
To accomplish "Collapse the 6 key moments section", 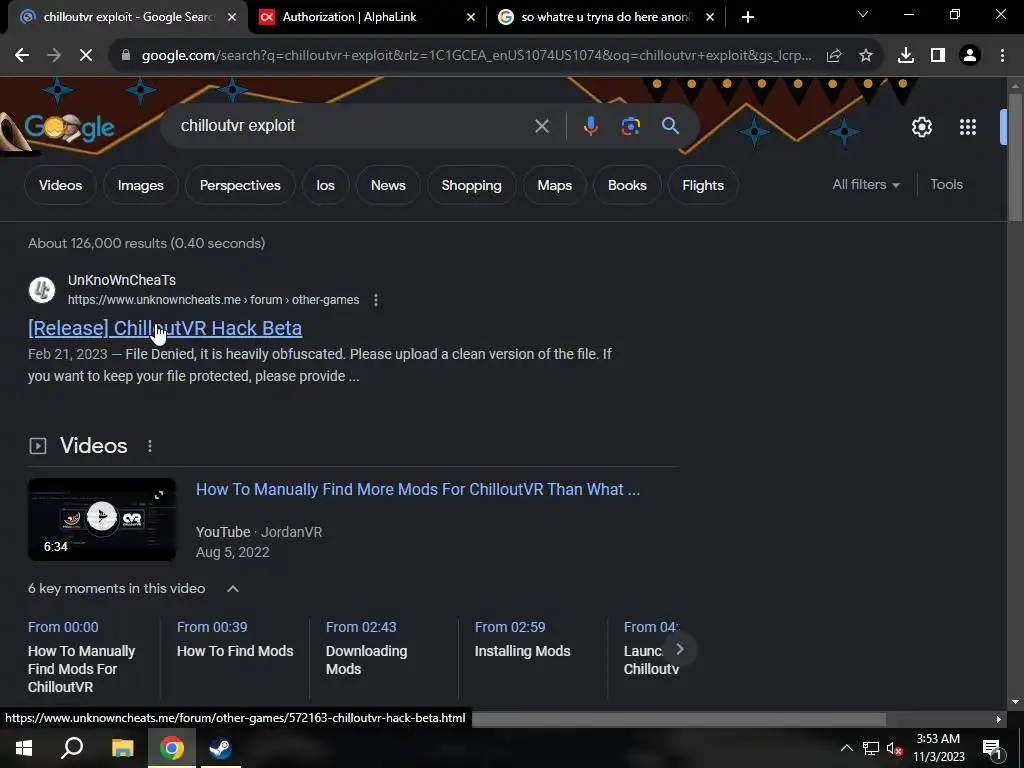I will click(x=232, y=589).
